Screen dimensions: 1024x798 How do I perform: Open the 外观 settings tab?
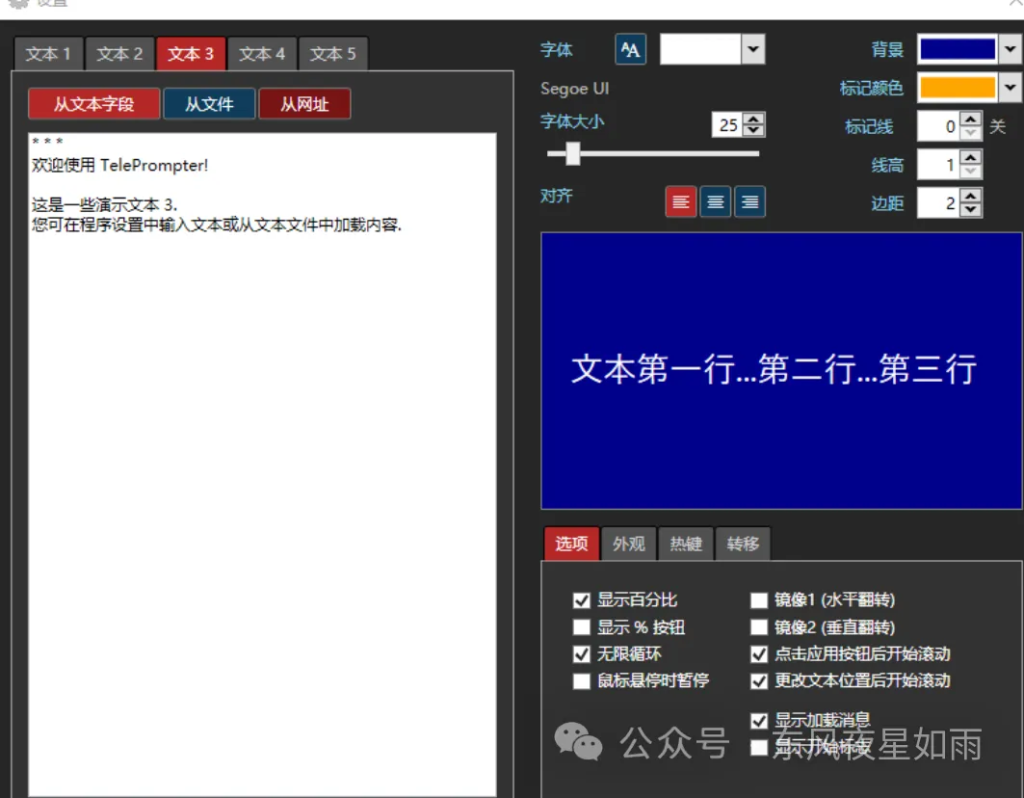tap(629, 543)
